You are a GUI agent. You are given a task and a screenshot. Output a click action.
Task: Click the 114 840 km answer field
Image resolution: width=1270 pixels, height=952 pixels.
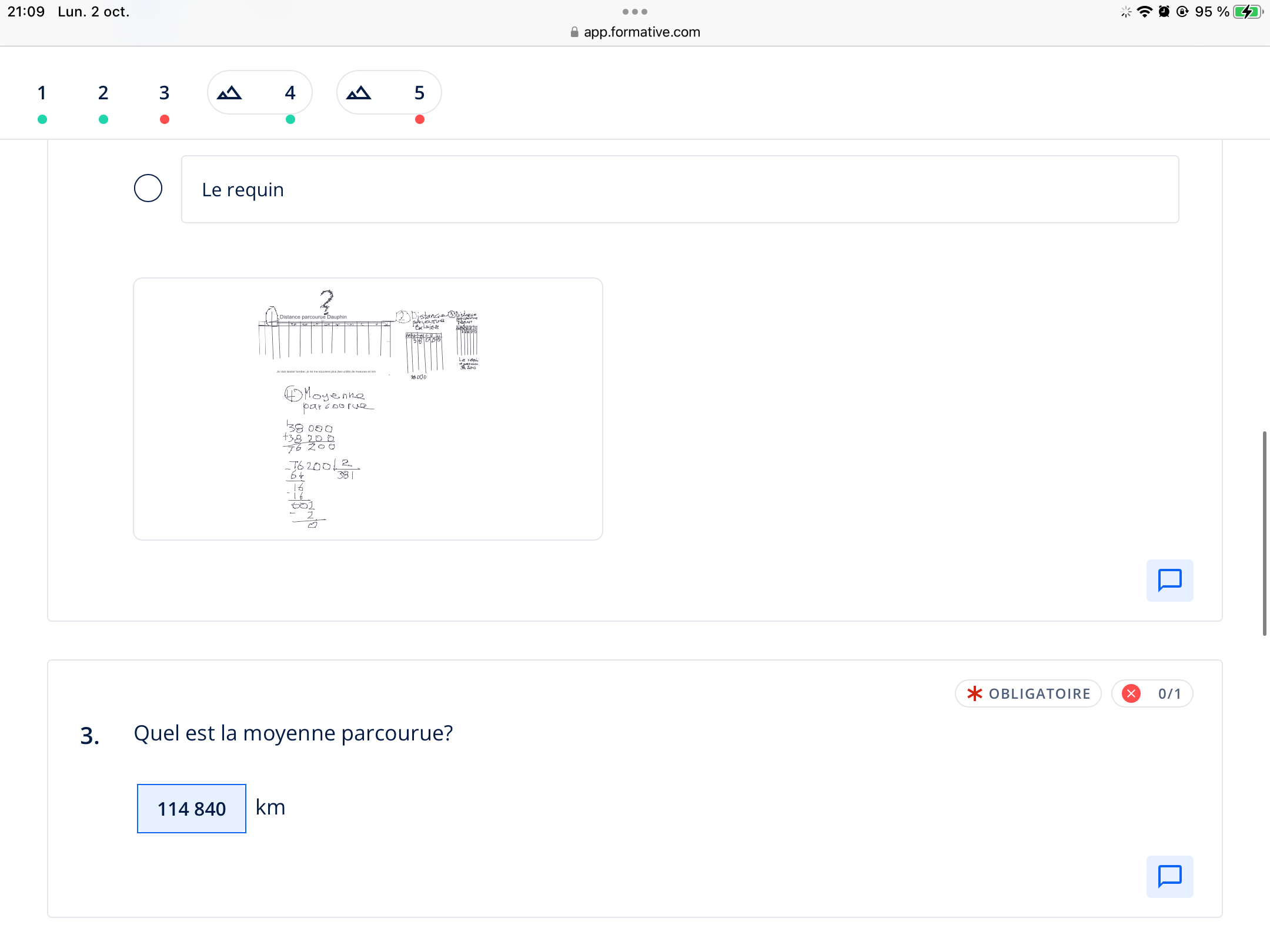click(x=192, y=809)
